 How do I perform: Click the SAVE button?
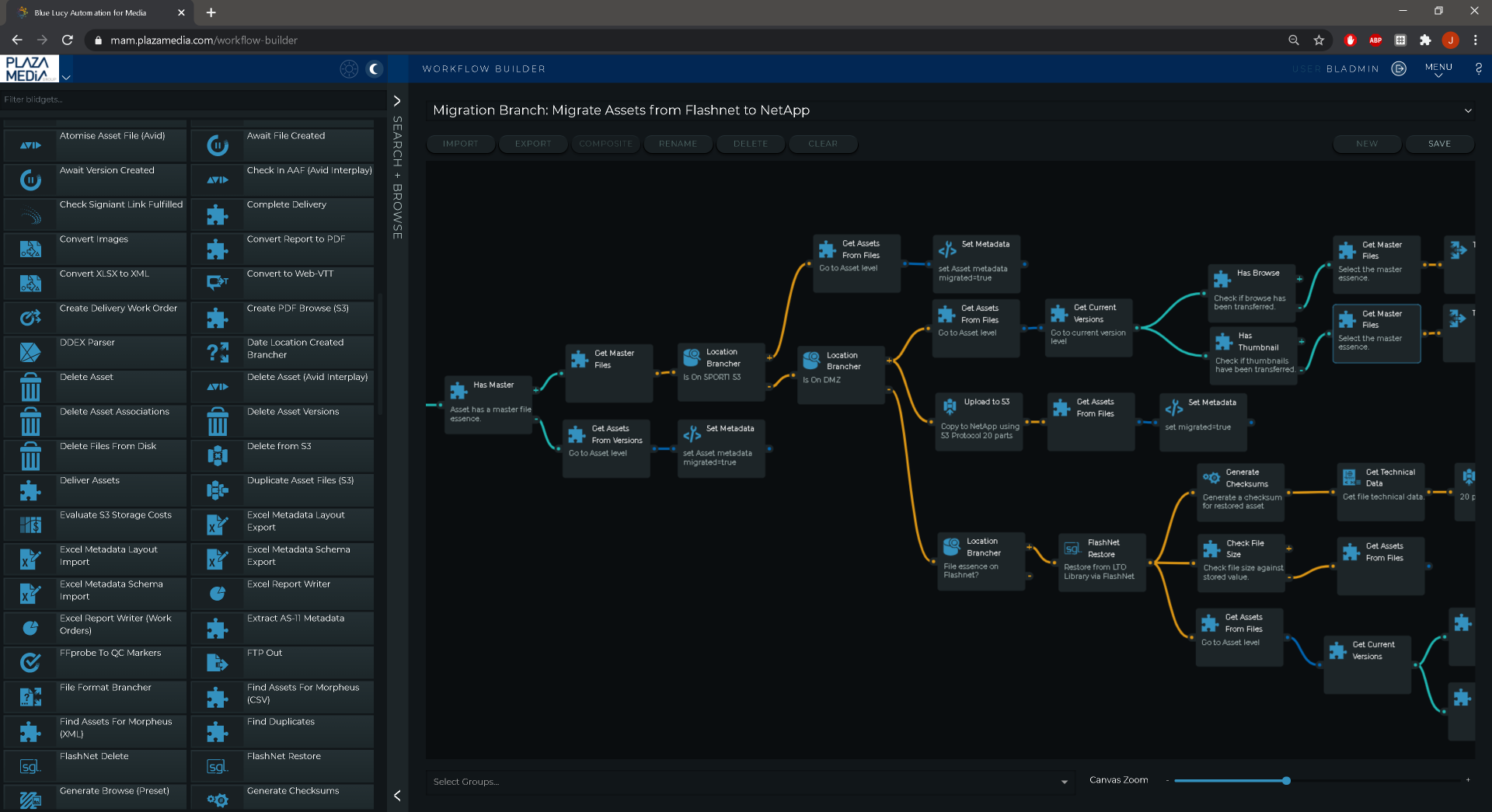pyautogui.click(x=1439, y=144)
